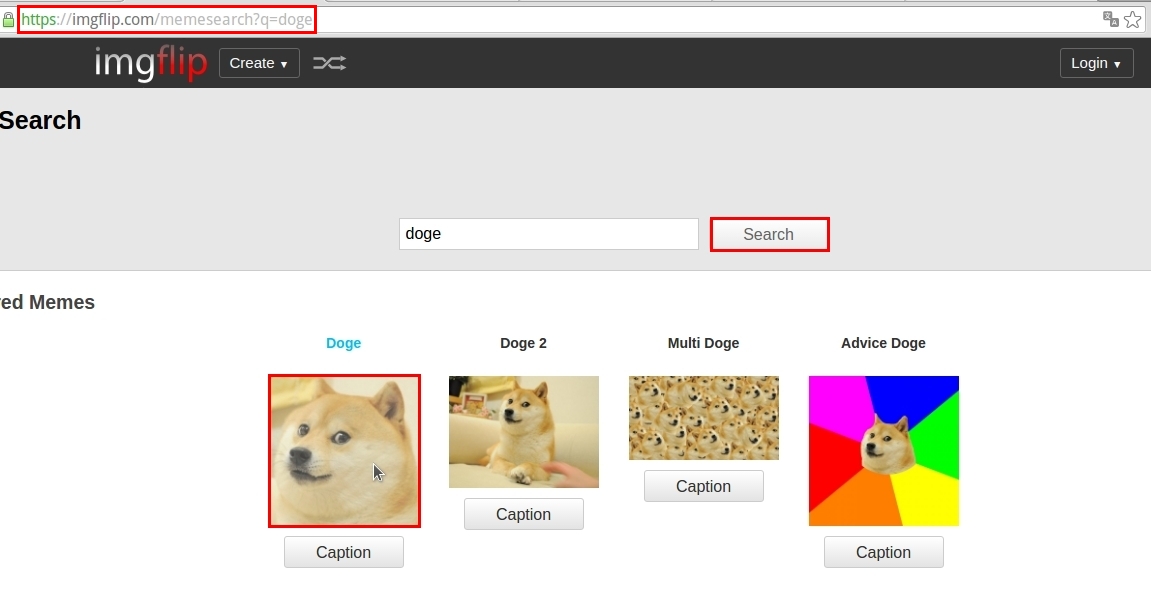Viewport: 1151px width, 592px height.
Task: Click the doge search input field
Action: click(548, 234)
